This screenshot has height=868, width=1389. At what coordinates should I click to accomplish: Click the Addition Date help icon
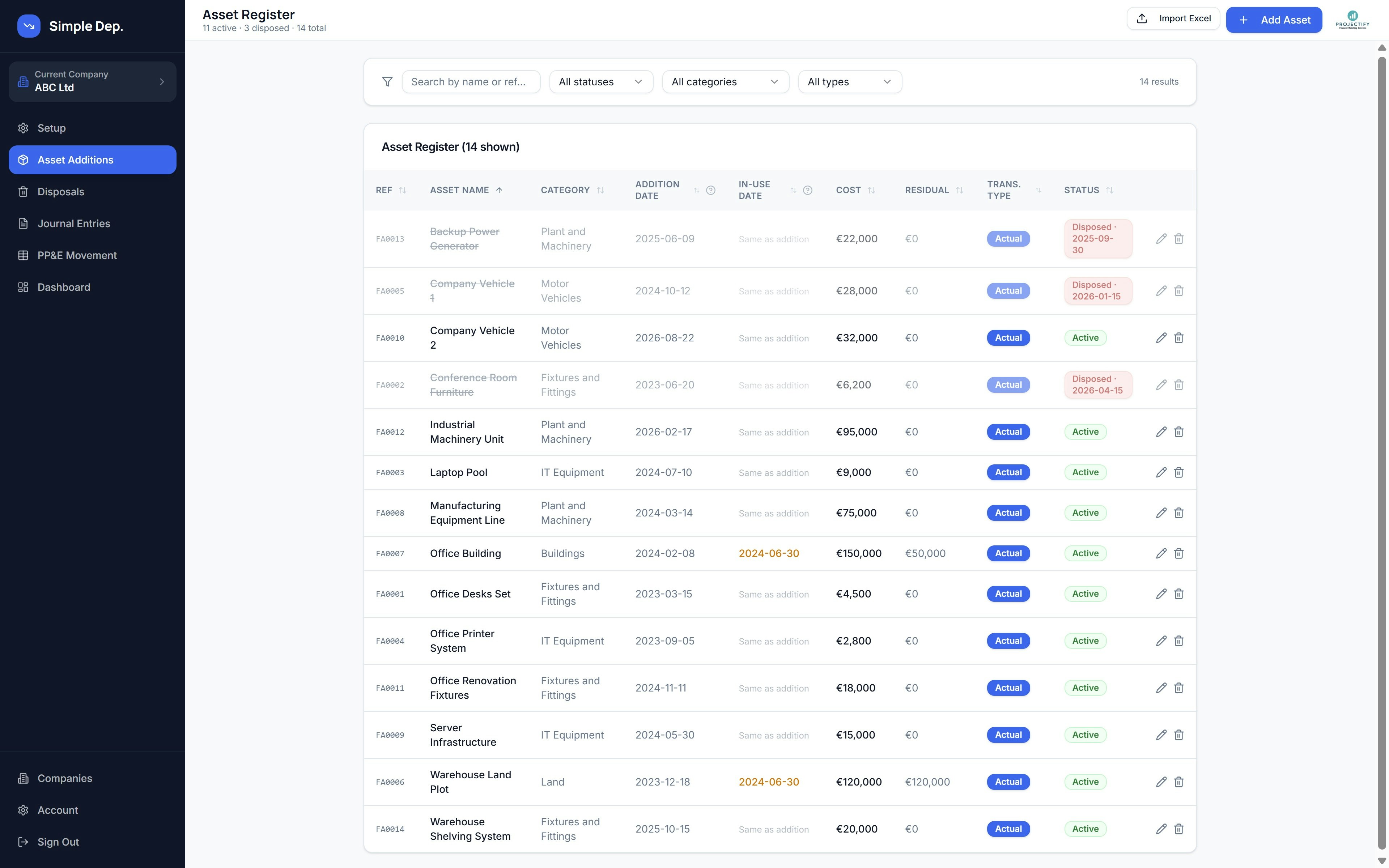[x=710, y=190]
